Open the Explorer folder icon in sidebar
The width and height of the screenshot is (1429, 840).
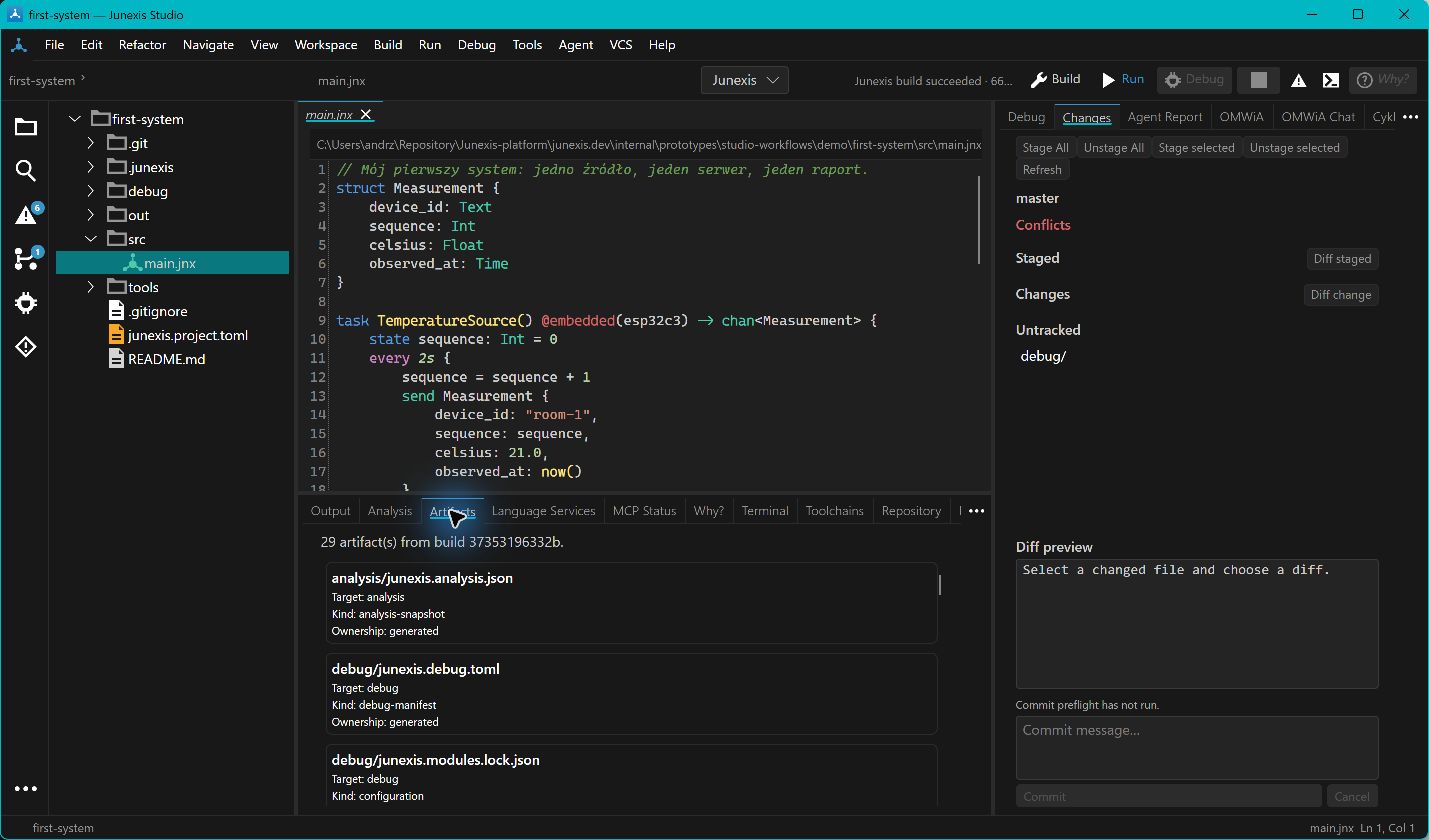26,127
